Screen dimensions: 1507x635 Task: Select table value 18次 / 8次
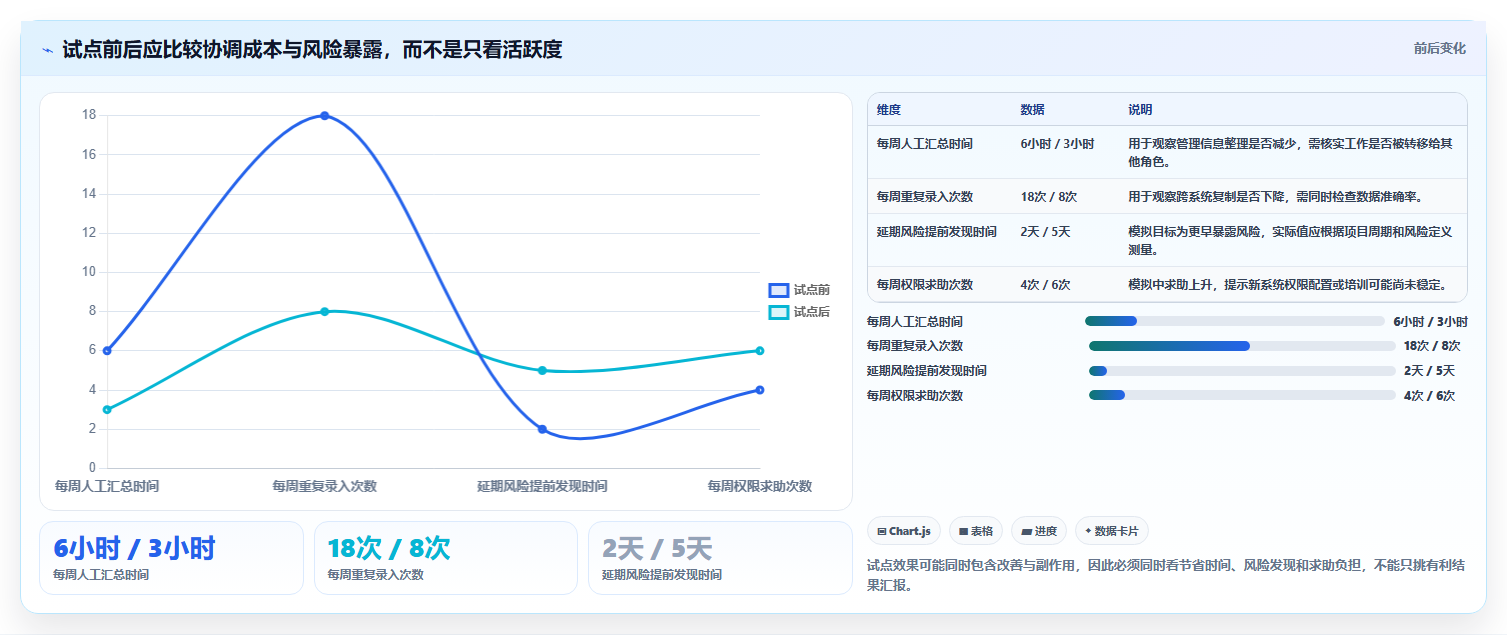tap(1048, 197)
